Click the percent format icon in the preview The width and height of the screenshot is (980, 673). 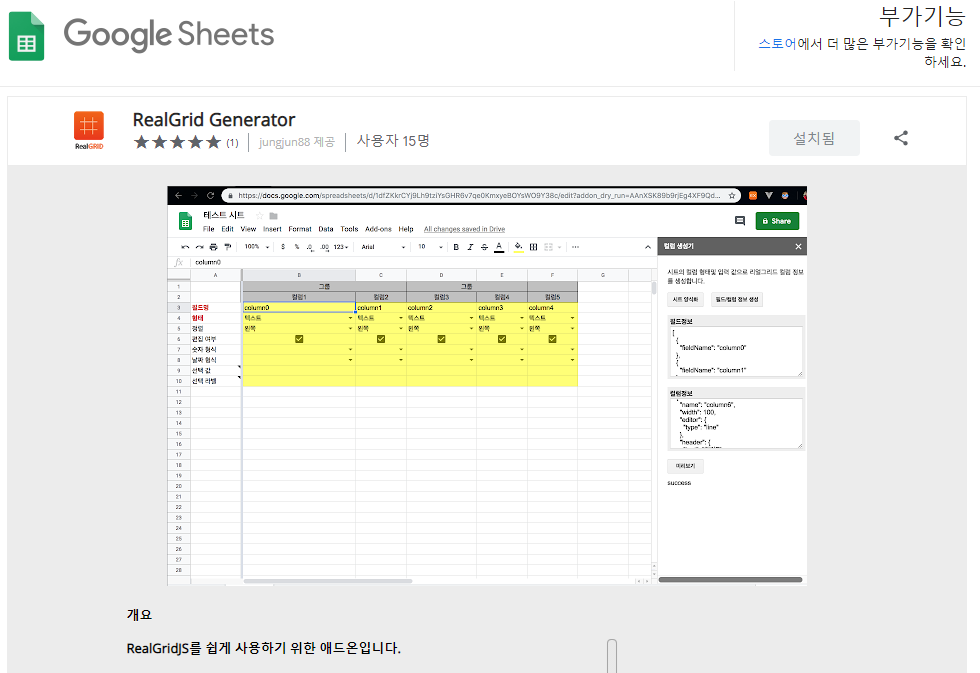click(x=297, y=247)
